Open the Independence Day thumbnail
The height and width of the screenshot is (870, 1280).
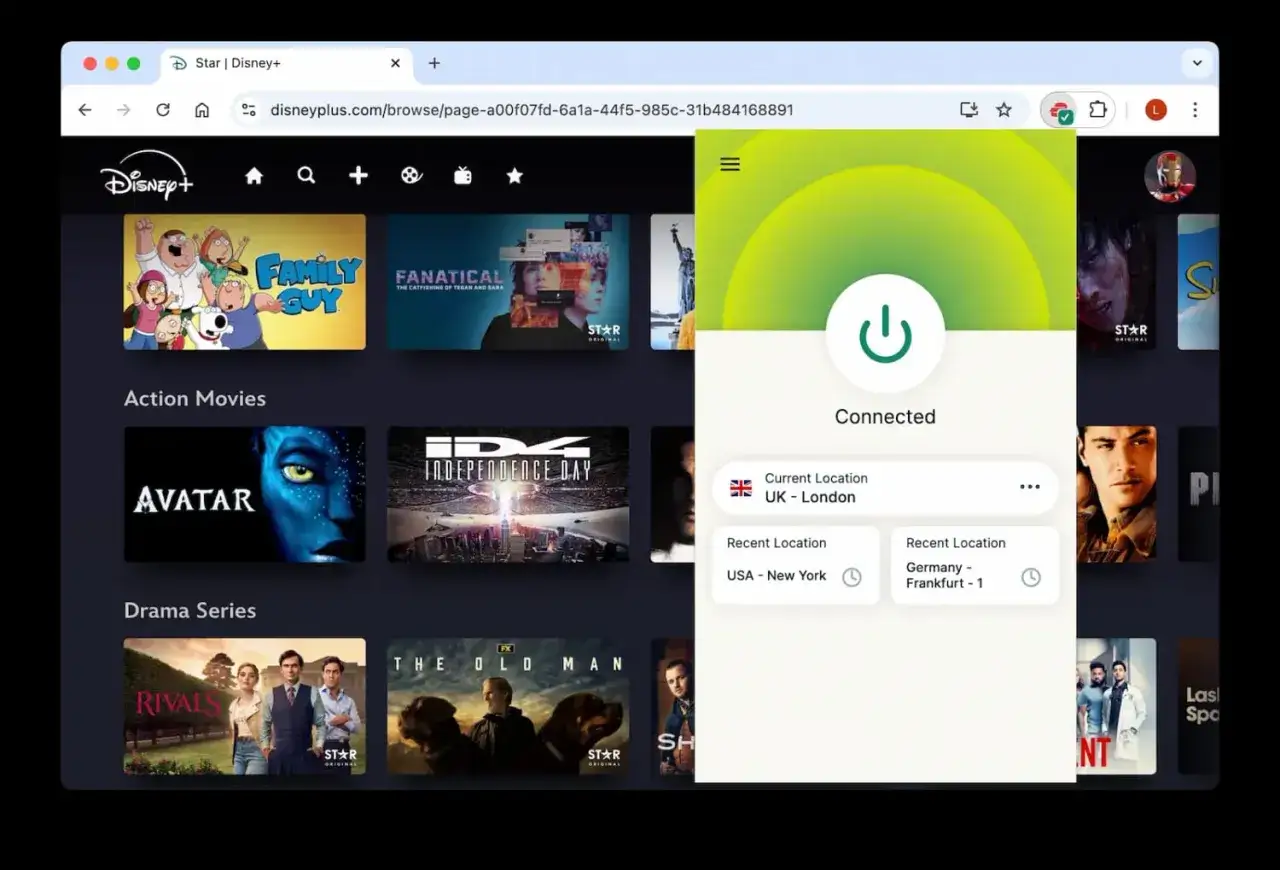pyautogui.click(x=509, y=494)
